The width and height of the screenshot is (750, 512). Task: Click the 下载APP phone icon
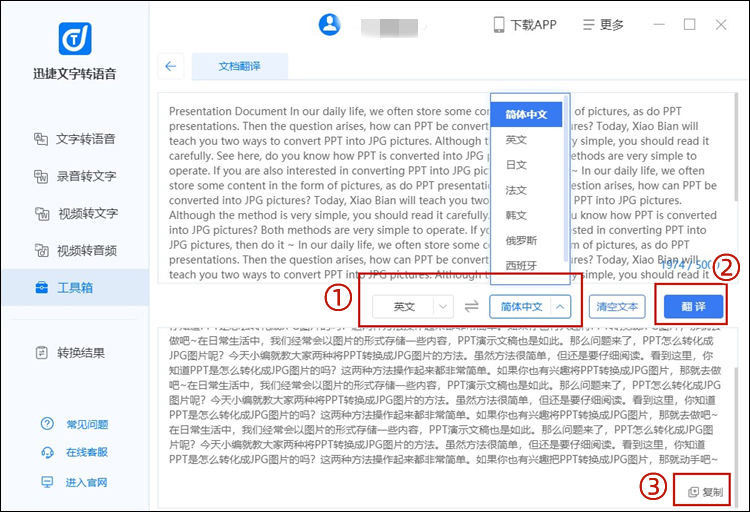[499, 25]
